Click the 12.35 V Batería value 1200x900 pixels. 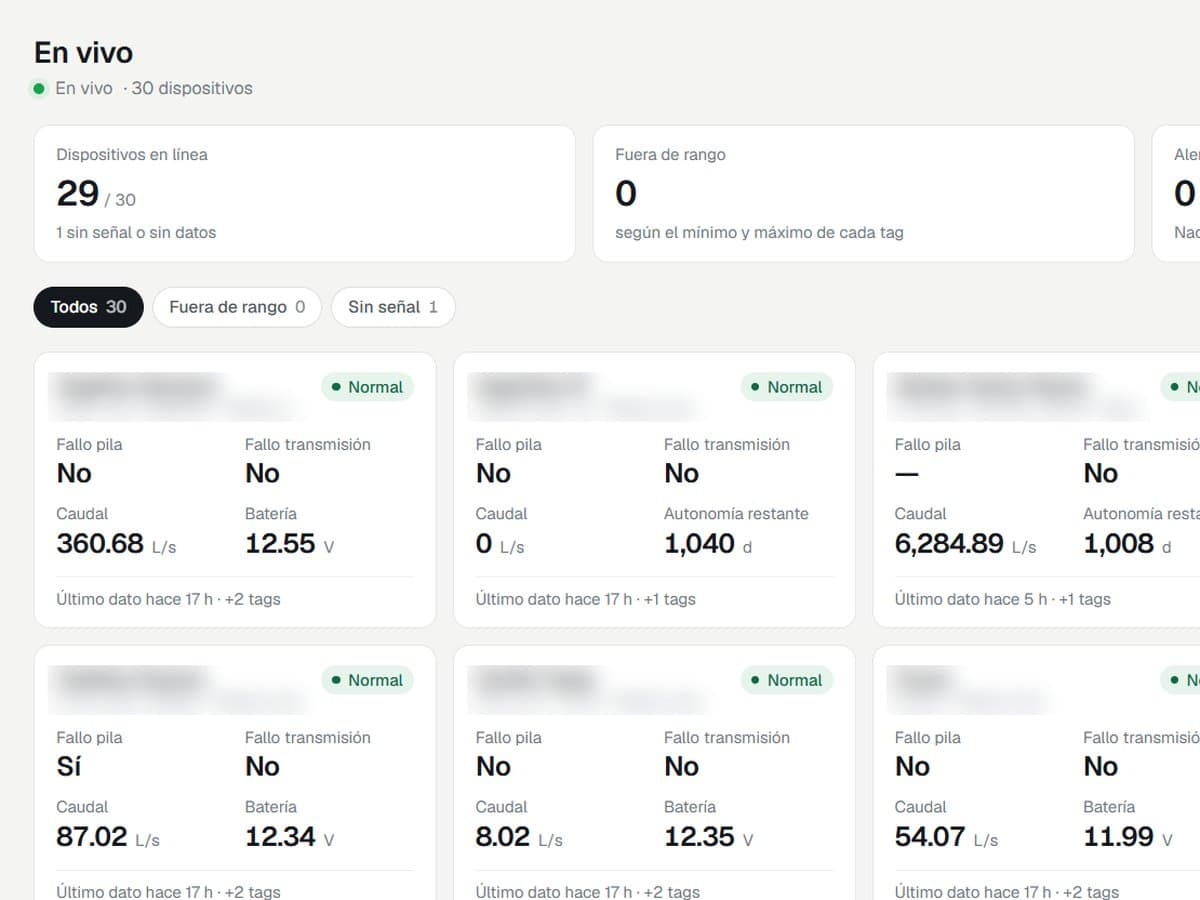point(708,837)
